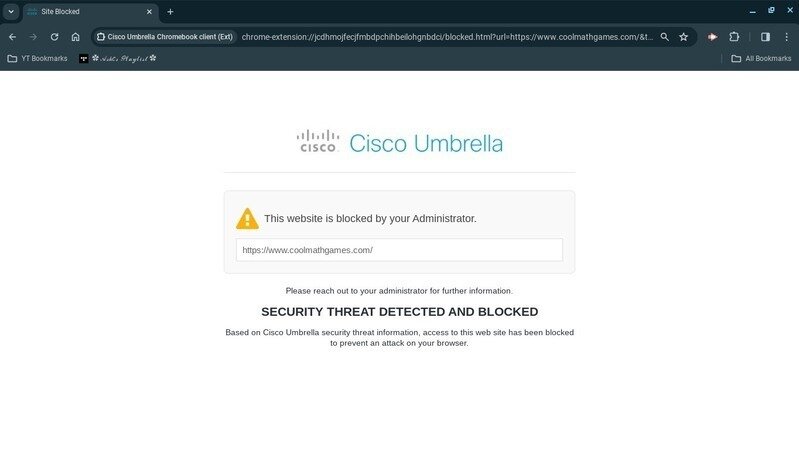
Task: Click the blocked coolmathgames URL field
Action: click(399, 250)
